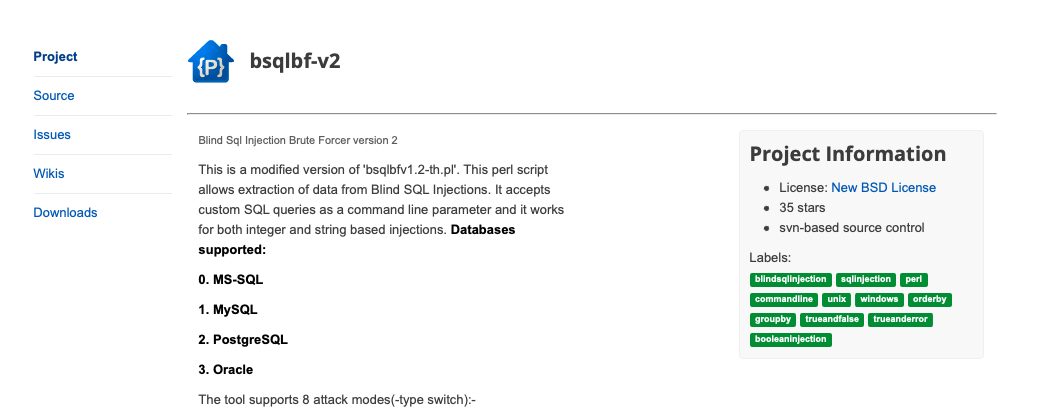Click the unix label tag
This screenshot has width=1055, height=414.
tap(836, 299)
